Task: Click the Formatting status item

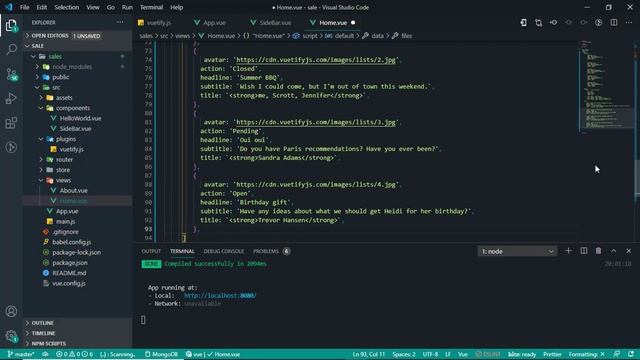Action: tap(587, 354)
